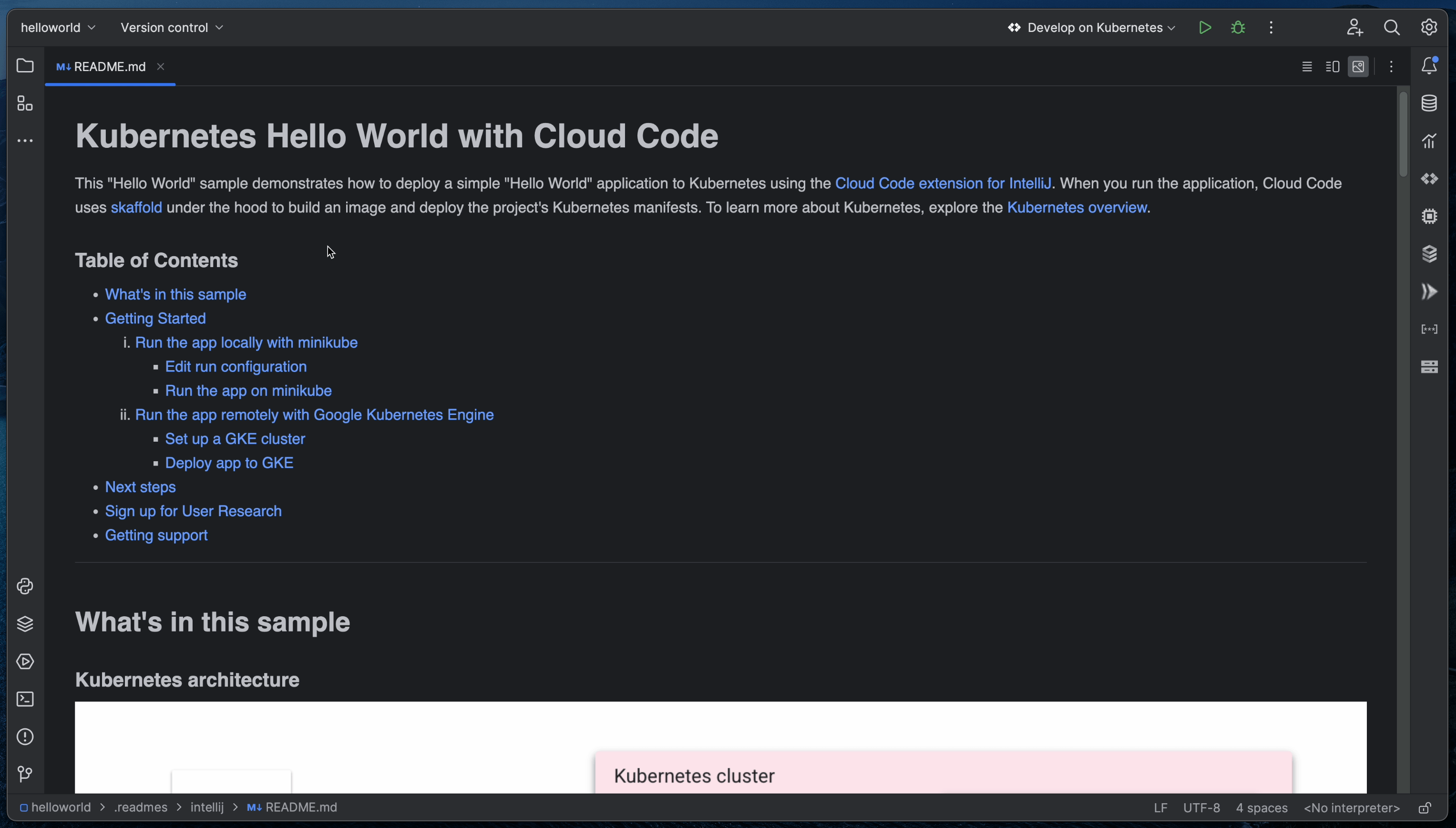Click the Run button in toolbar

click(x=1204, y=27)
